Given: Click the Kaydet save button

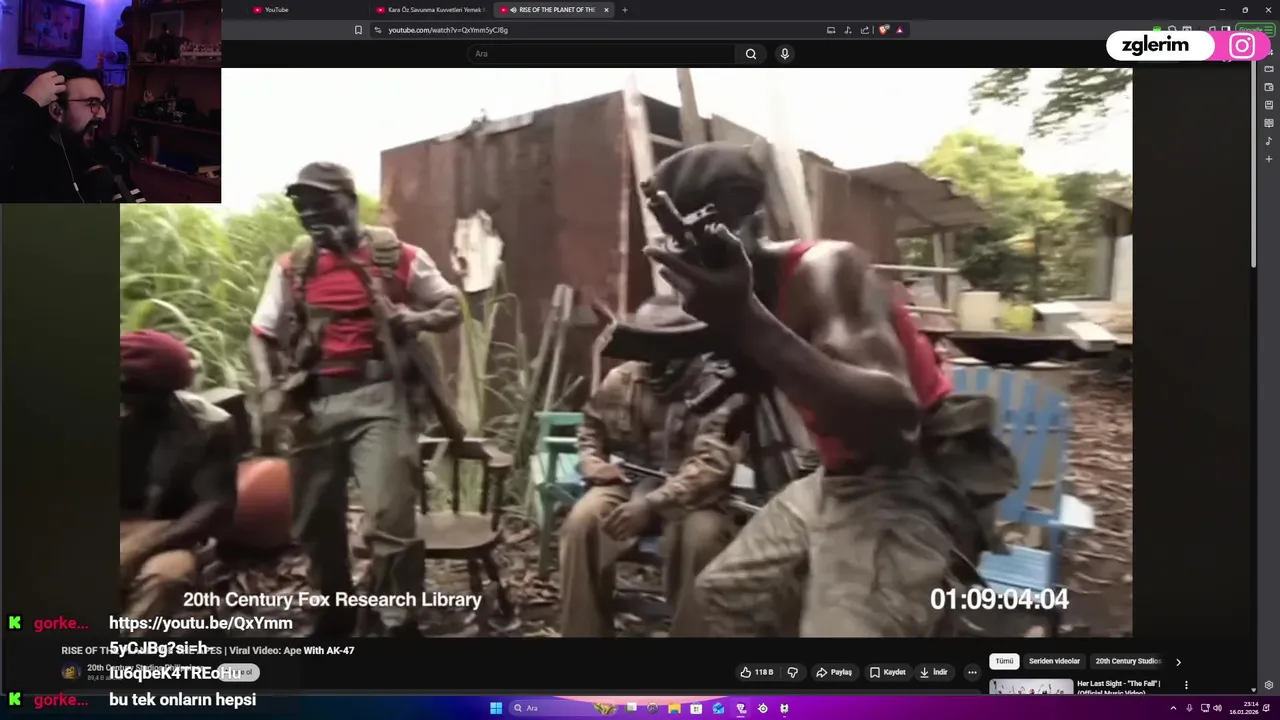Looking at the screenshot, I should pyautogui.click(x=888, y=672).
